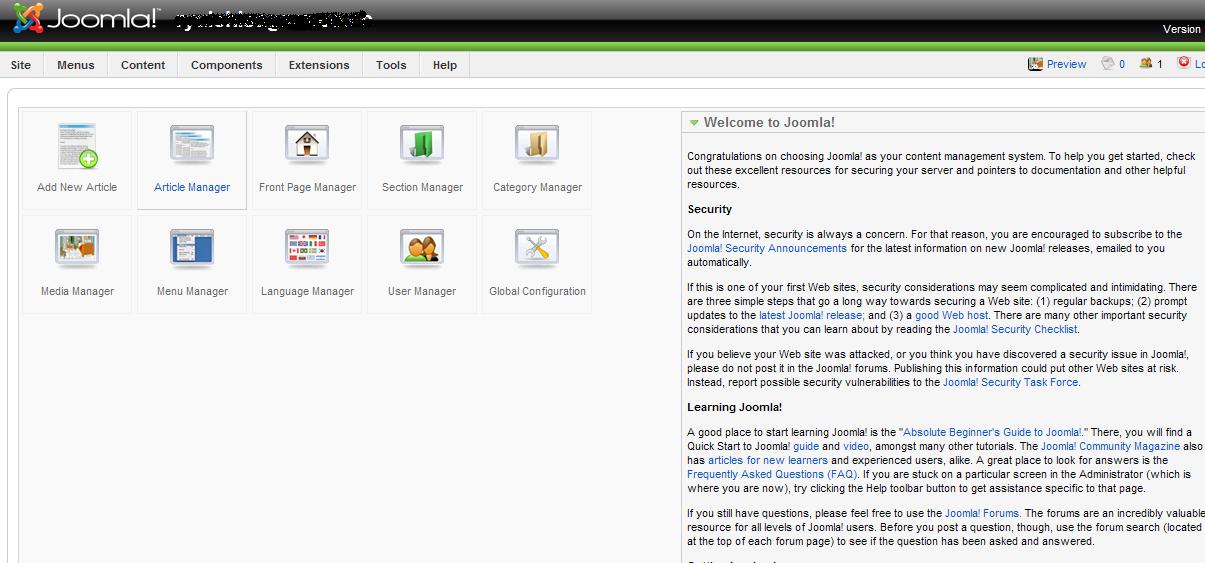Open the Add New Article icon

tap(77, 159)
